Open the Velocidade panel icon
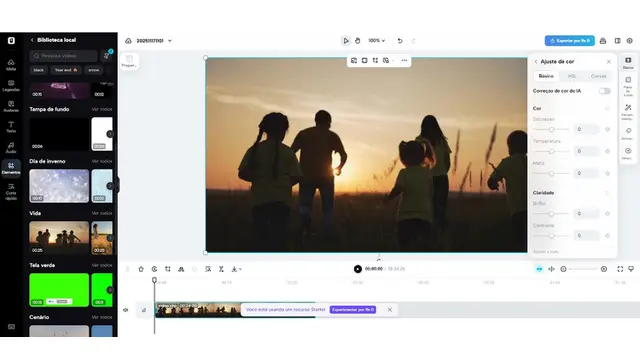Screen dimensions: 640x360 coord(628,154)
